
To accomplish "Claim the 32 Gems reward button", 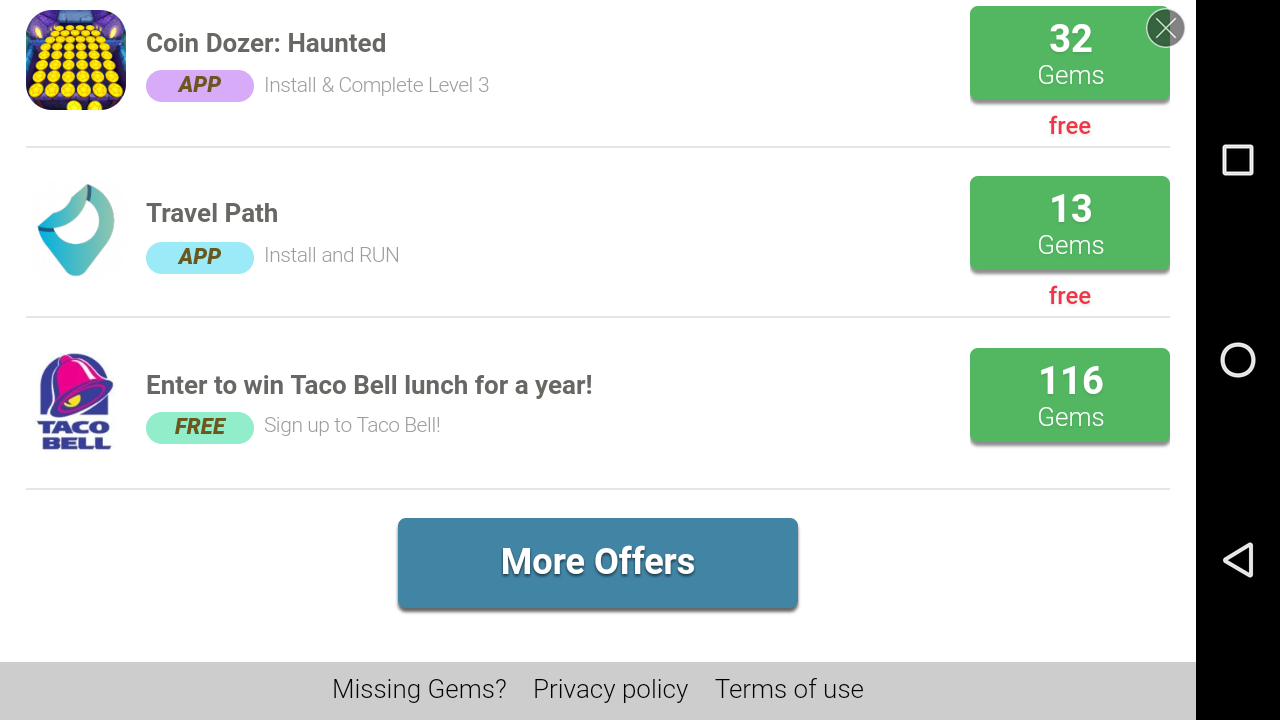I will click(x=1069, y=54).
